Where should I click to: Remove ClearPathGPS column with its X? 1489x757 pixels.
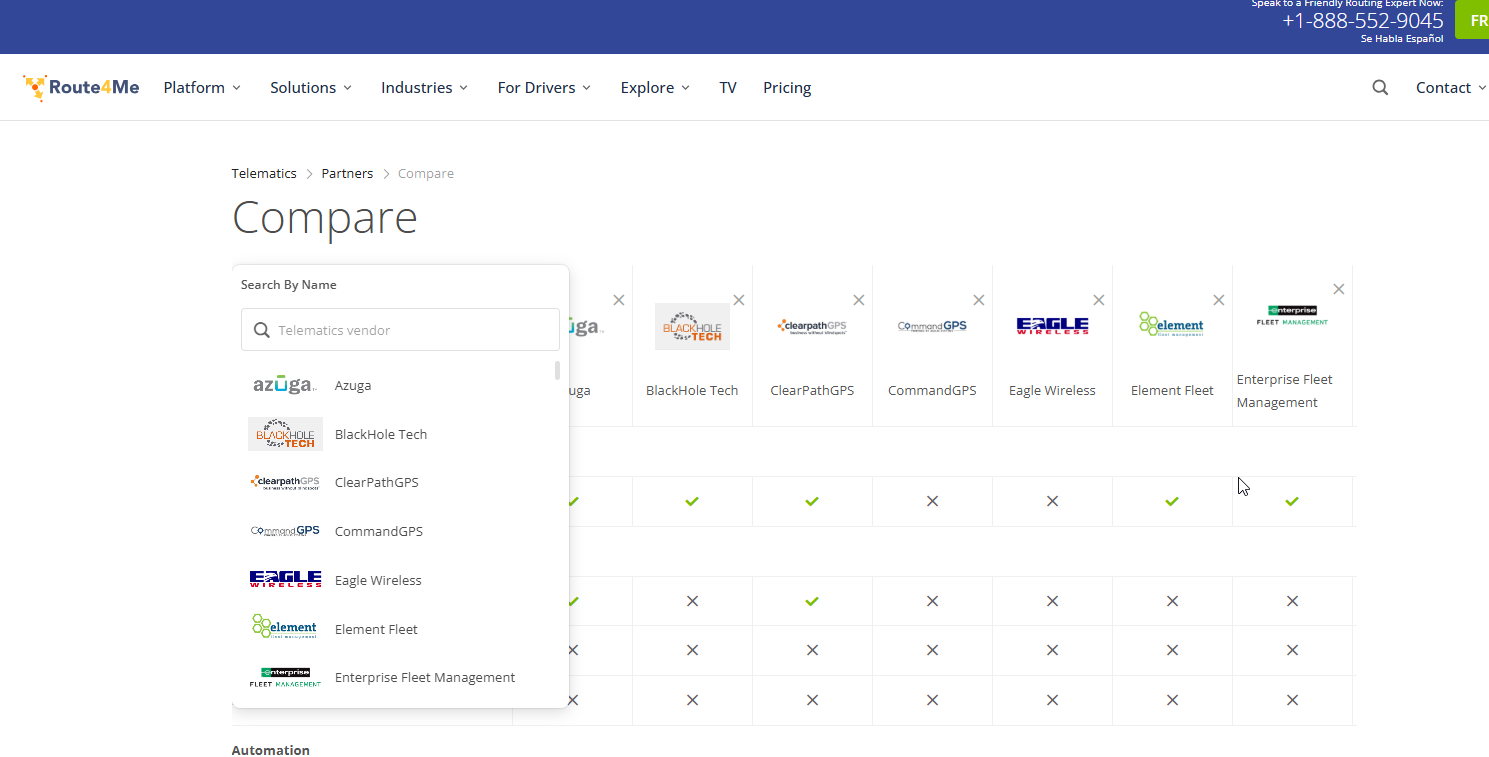click(859, 300)
